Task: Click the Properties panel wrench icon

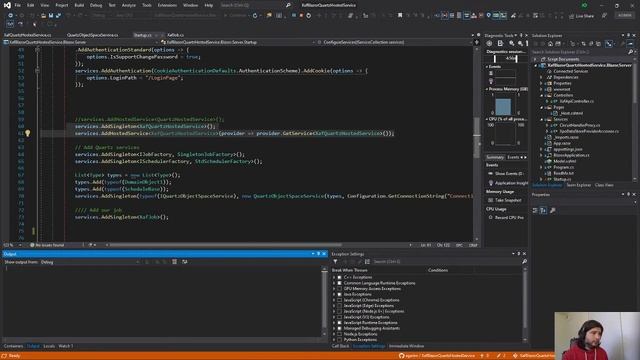Action: click(553, 210)
